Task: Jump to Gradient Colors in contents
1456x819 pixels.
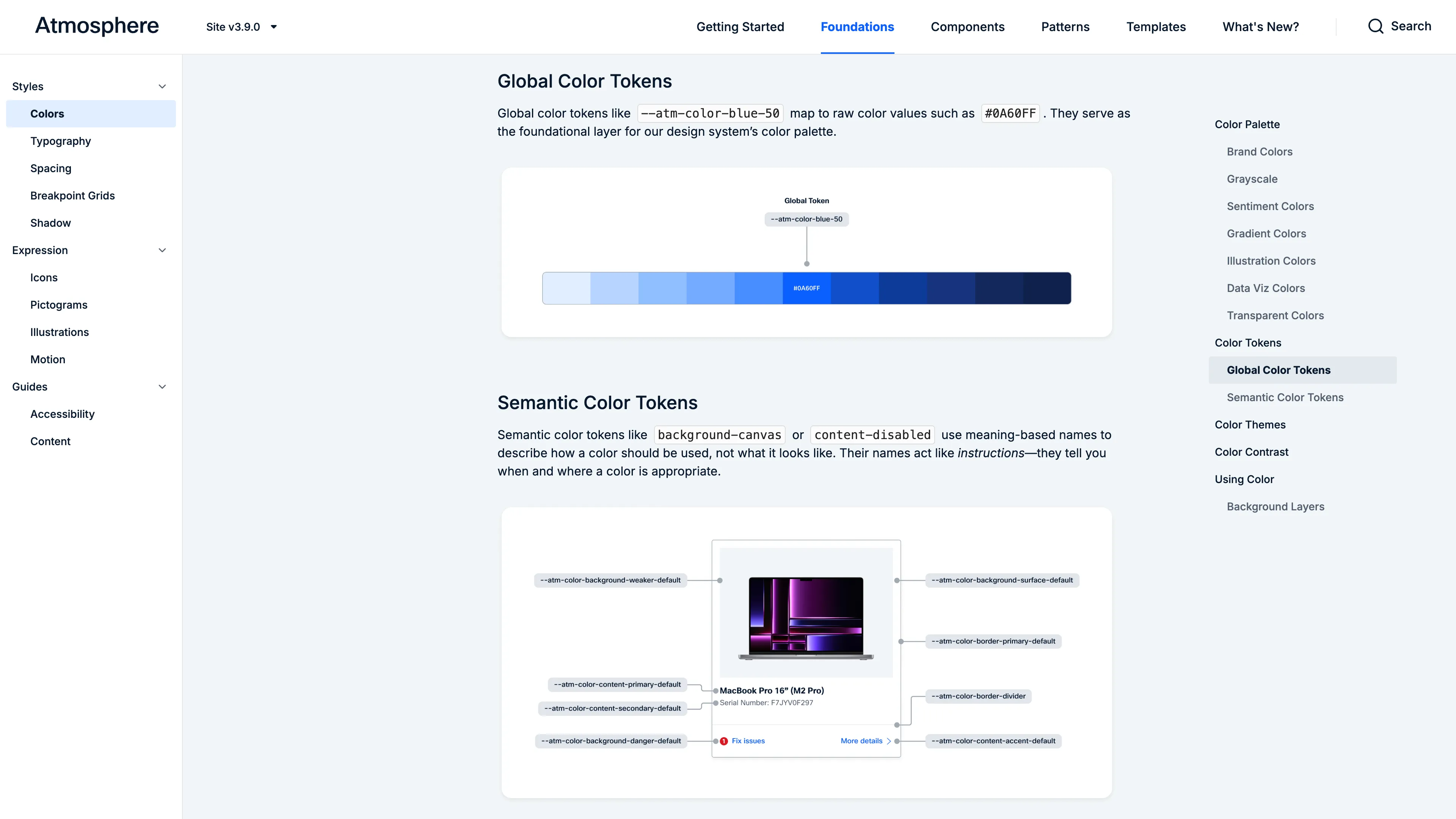Action: pyautogui.click(x=1266, y=234)
